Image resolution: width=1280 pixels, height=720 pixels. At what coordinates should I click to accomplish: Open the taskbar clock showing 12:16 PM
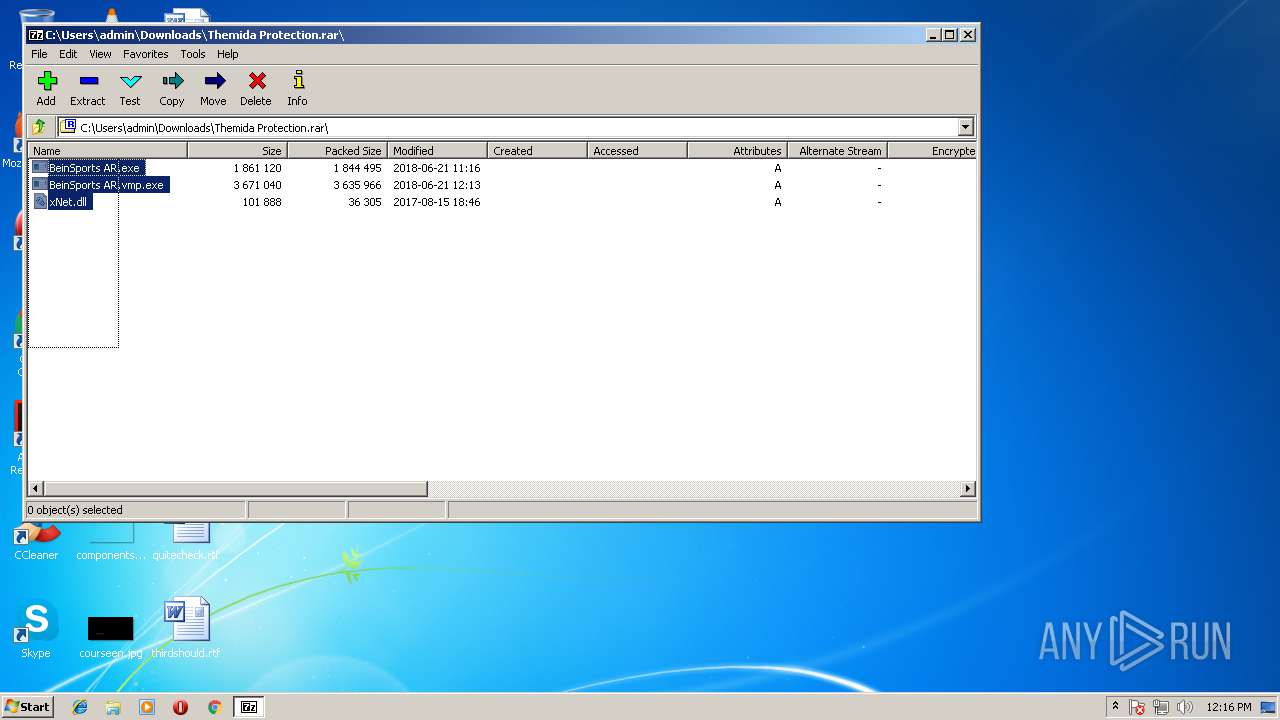[x=1229, y=707]
